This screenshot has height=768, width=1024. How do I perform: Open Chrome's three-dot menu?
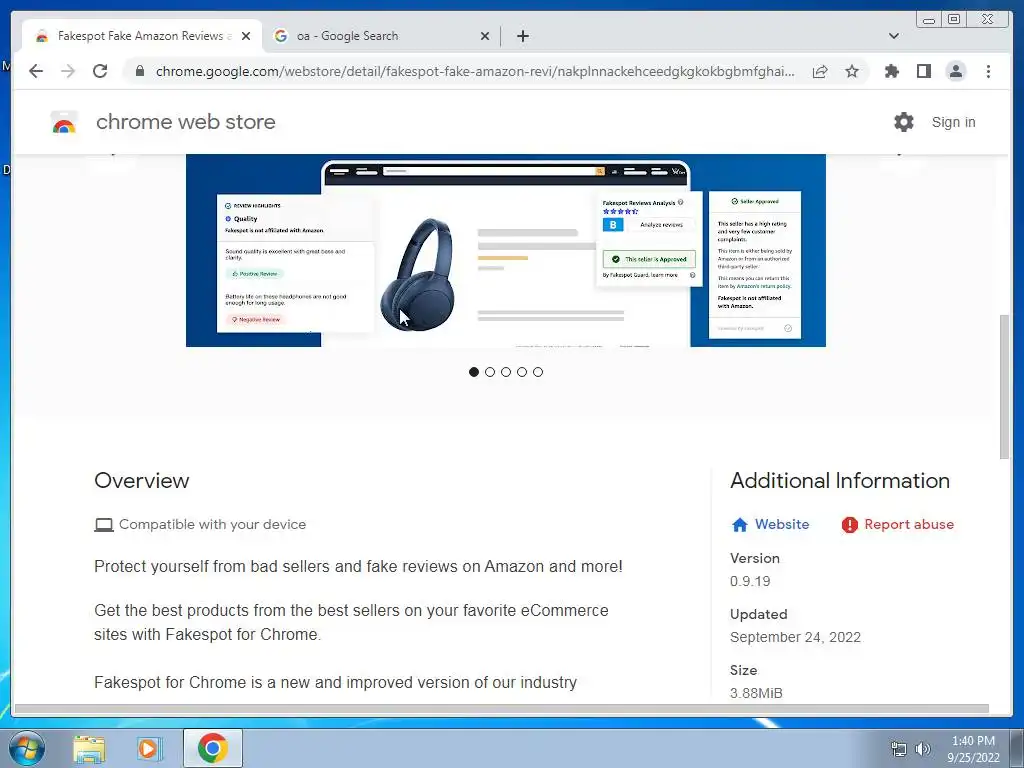pyautogui.click(x=988, y=71)
